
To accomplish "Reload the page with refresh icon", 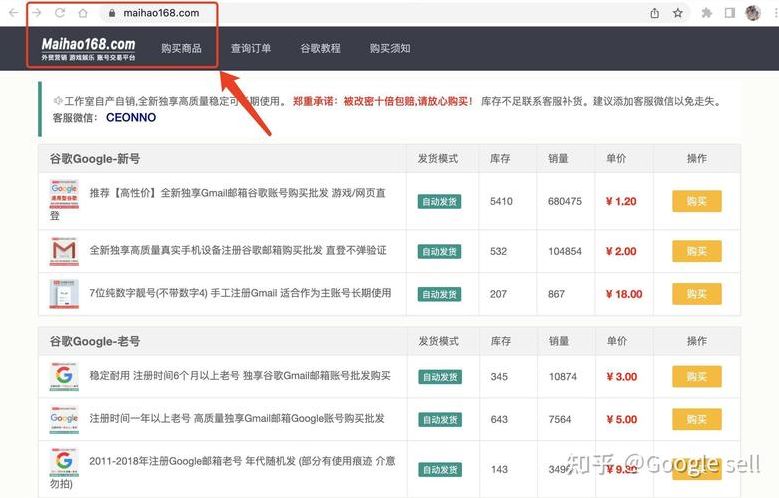I will coord(60,13).
